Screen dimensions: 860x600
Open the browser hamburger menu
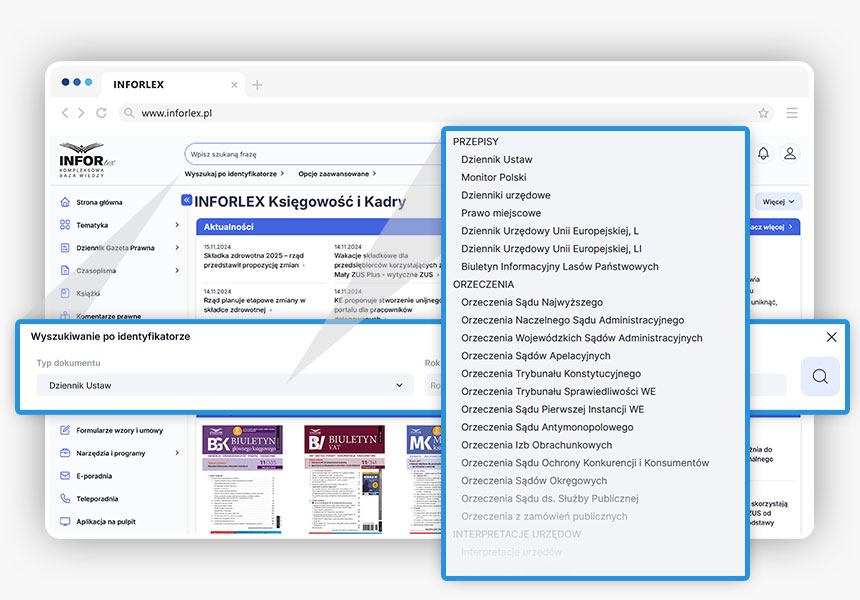pos(792,114)
